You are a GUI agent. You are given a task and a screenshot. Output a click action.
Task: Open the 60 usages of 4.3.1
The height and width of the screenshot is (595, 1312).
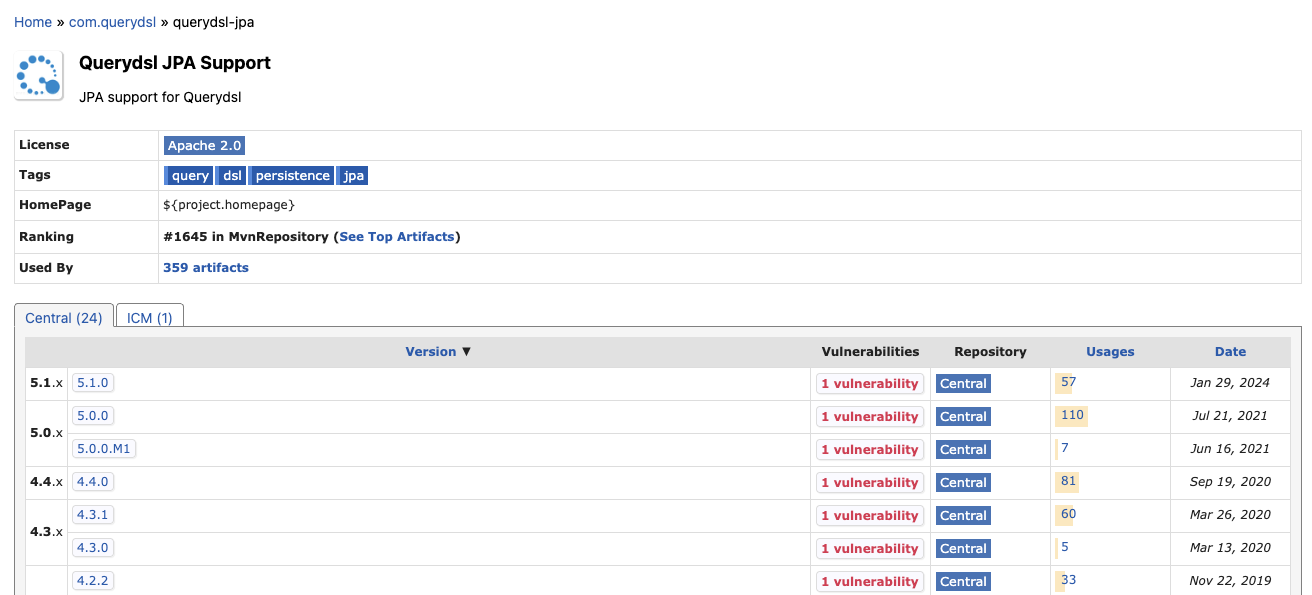(1068, 514)
